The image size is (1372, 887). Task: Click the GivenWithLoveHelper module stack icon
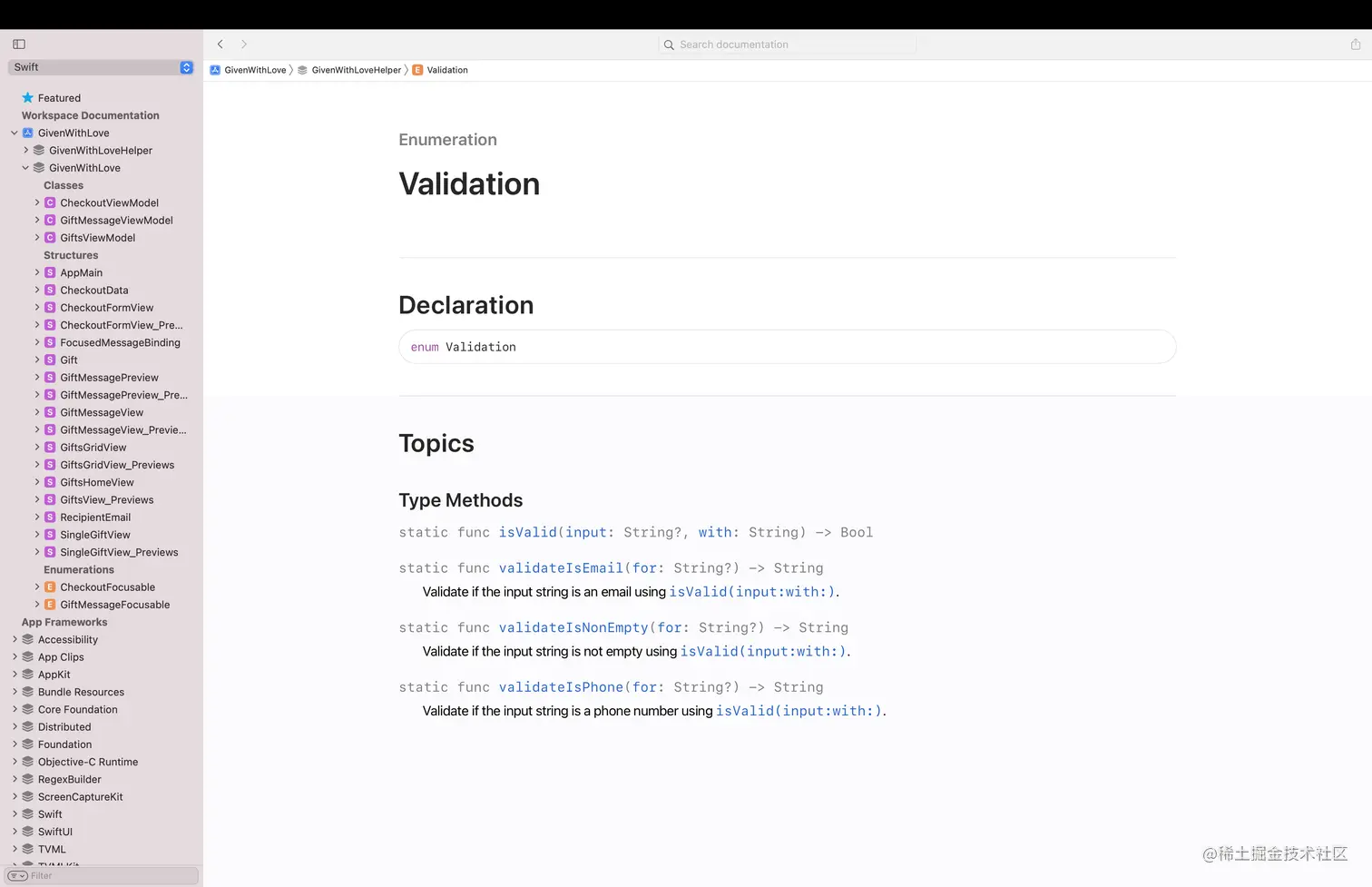39,151
